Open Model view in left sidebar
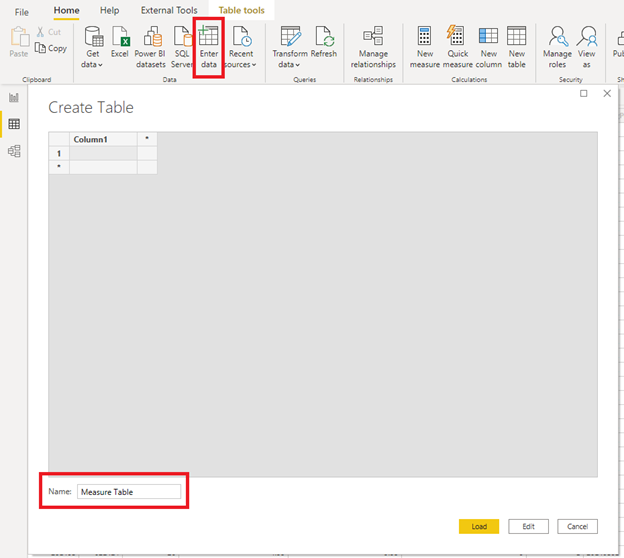Viewport: 624px width, 558px height. tap(14, 151)
